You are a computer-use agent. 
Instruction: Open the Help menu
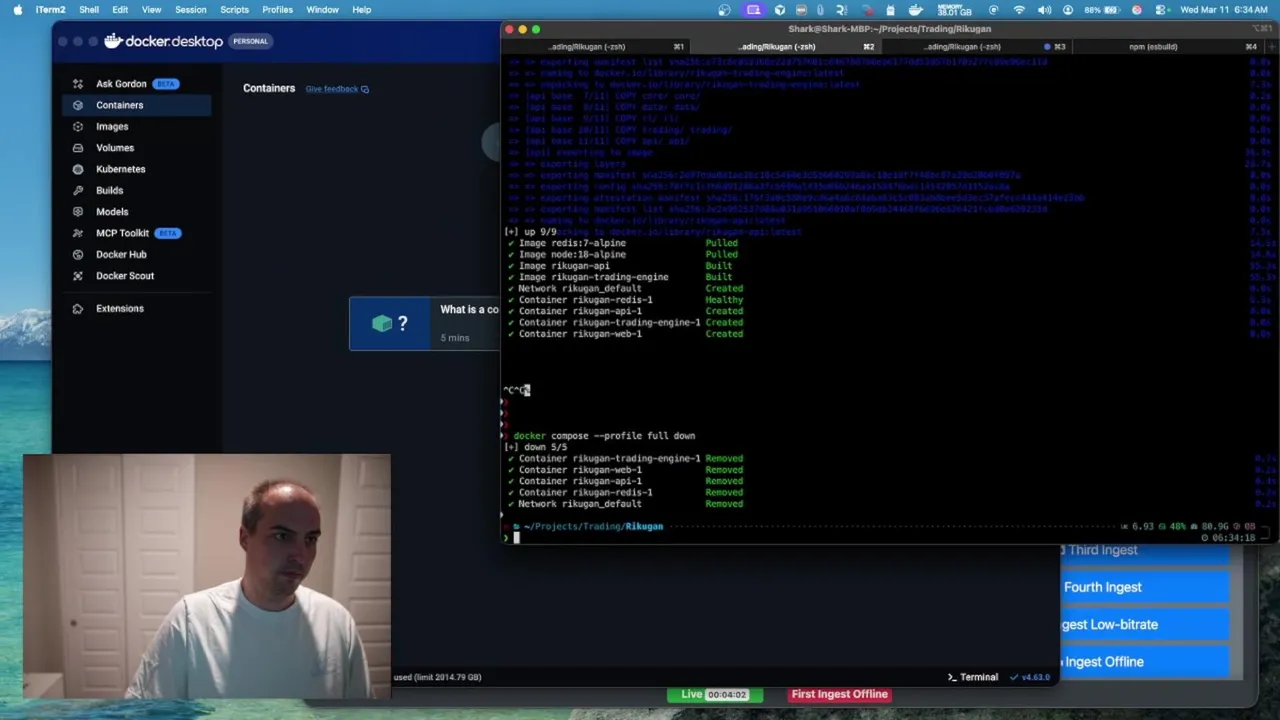361,10
